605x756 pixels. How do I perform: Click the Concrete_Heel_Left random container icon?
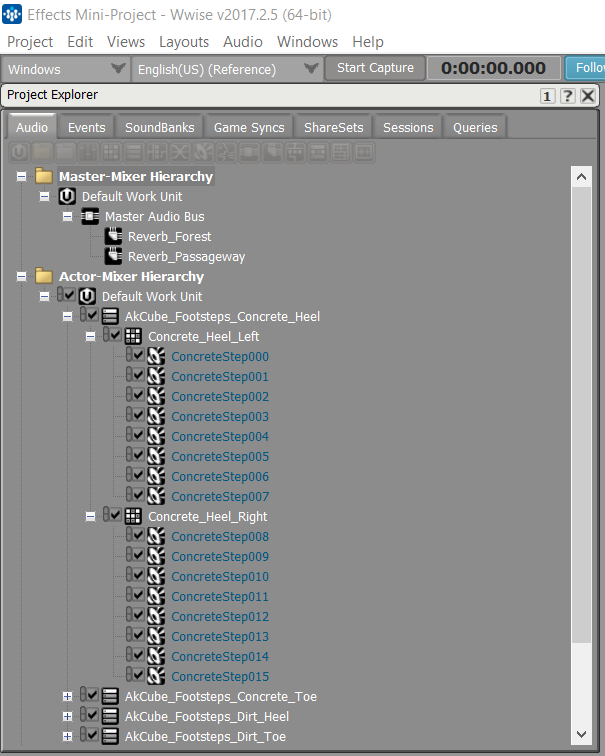pyautogui.click(x=133, y=336)
